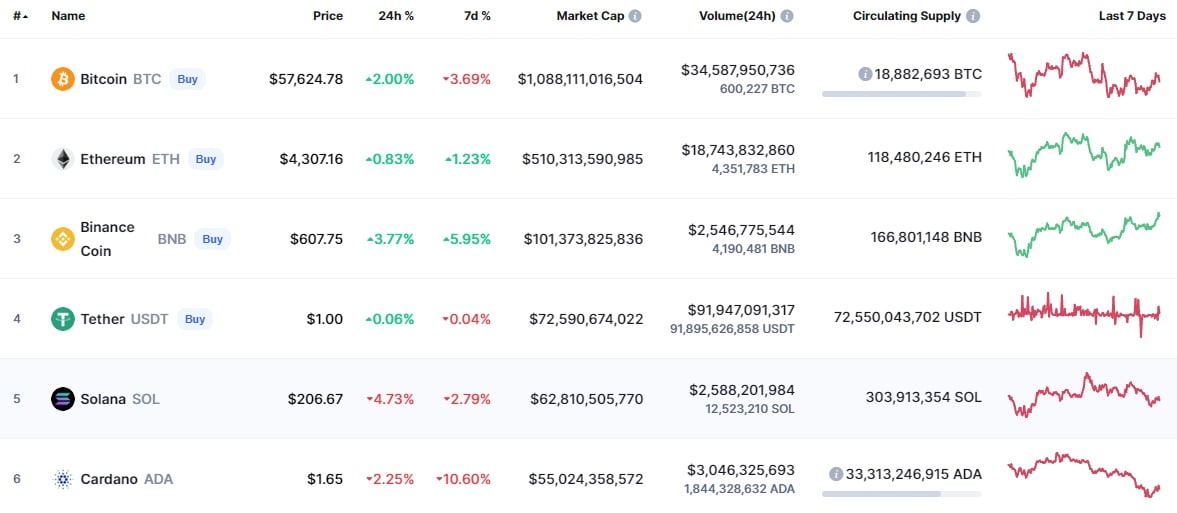
Task: Click the Bitcoin logo icon
Action: tap(63, 79)
